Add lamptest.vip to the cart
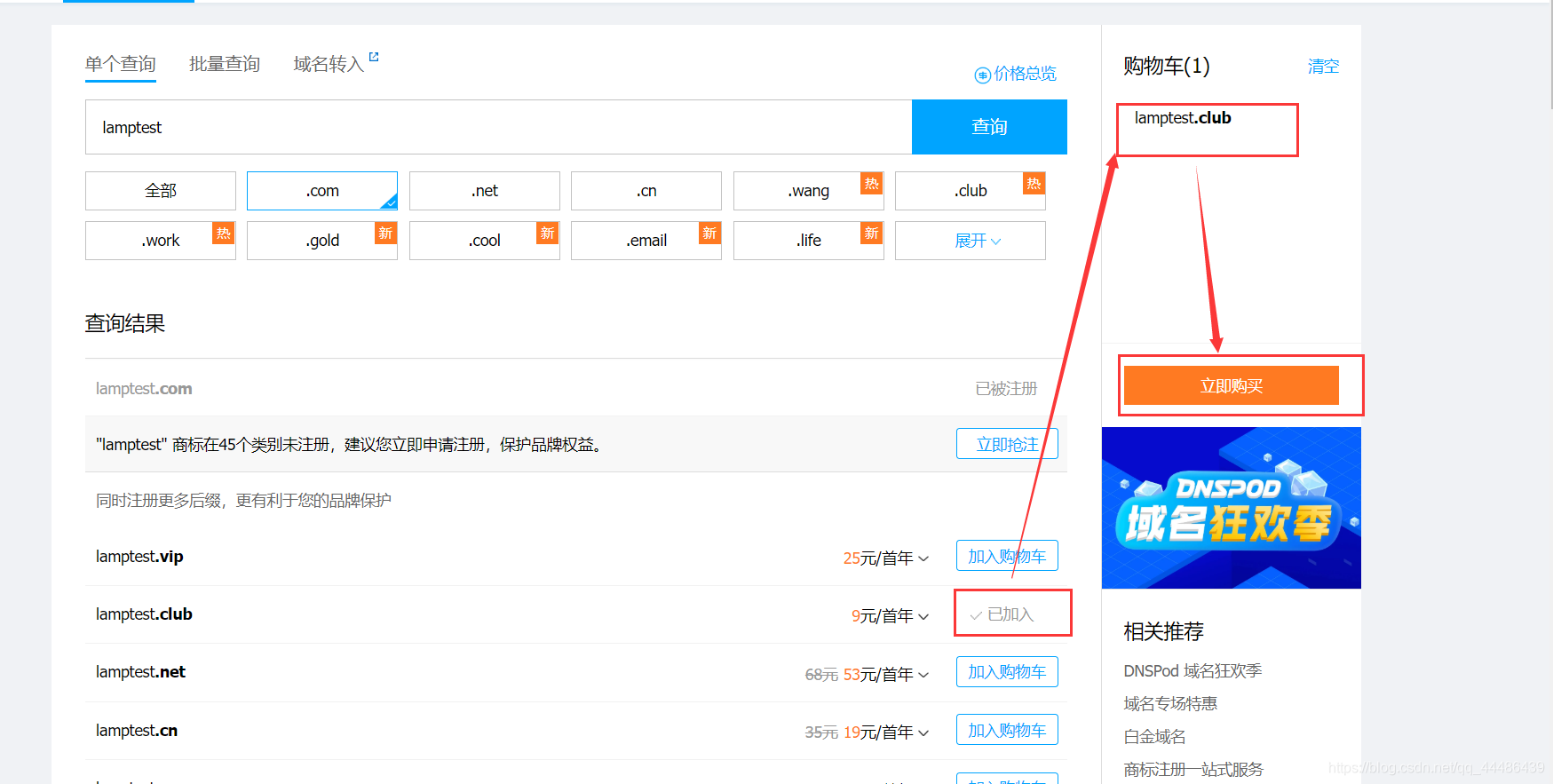 pos(1007,556)
